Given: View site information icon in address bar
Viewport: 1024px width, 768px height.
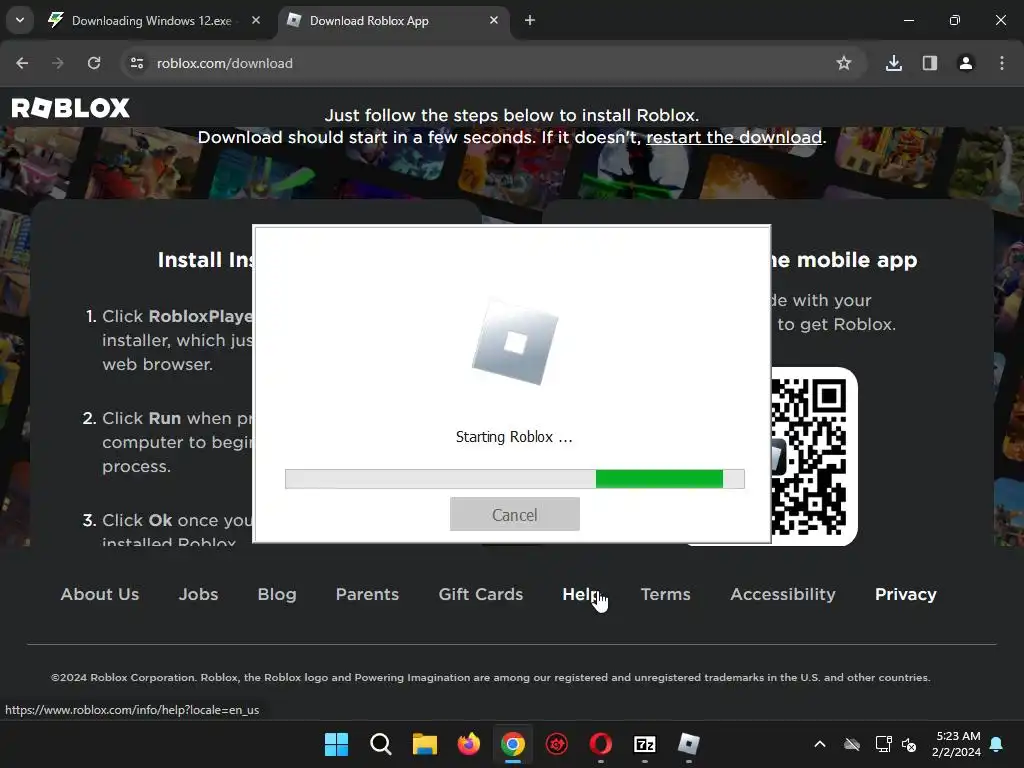Looking at the screenshot, I should [x=136, y=63].
